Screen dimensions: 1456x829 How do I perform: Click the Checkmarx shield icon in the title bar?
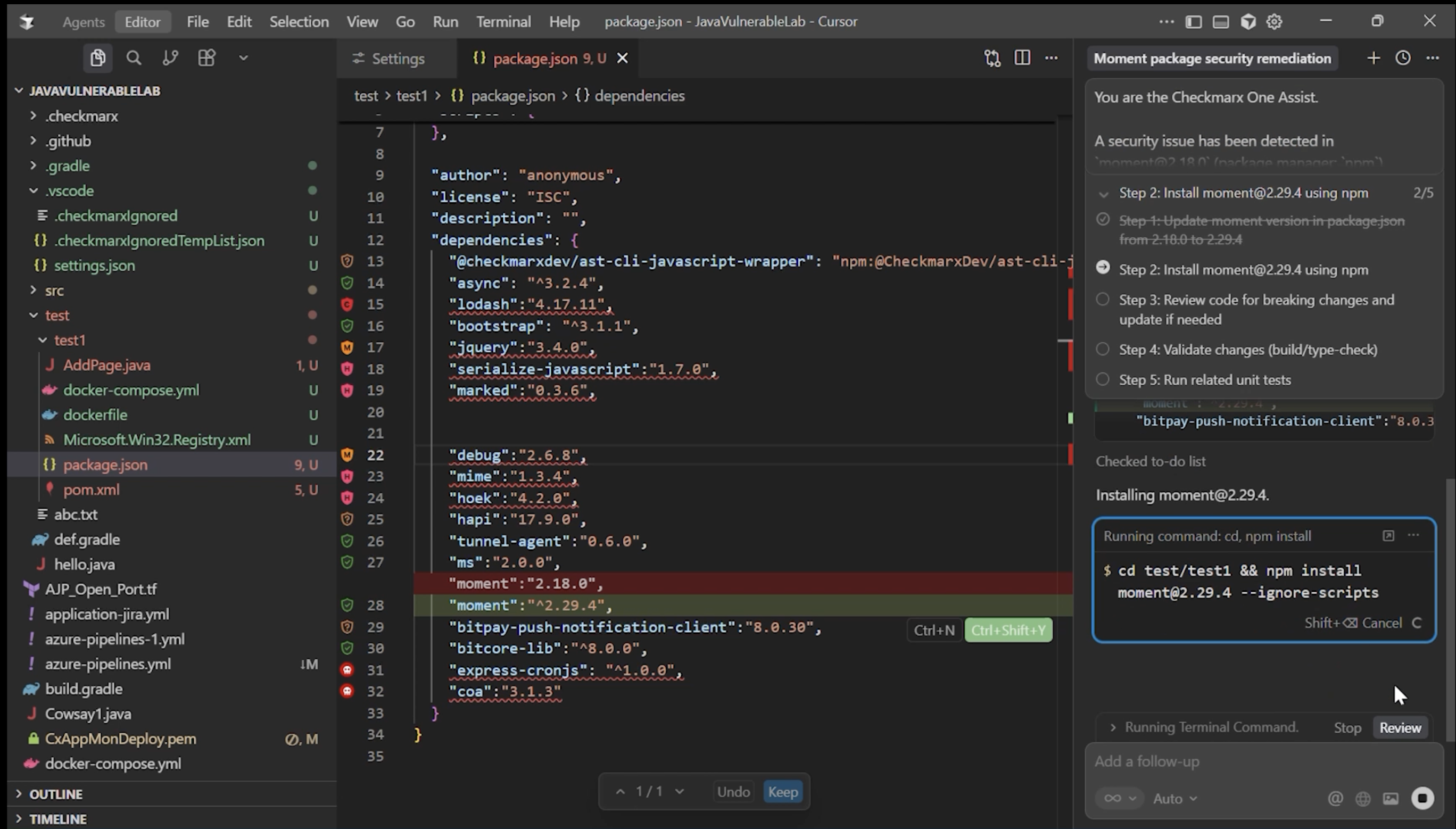[x=1247, y=21]
